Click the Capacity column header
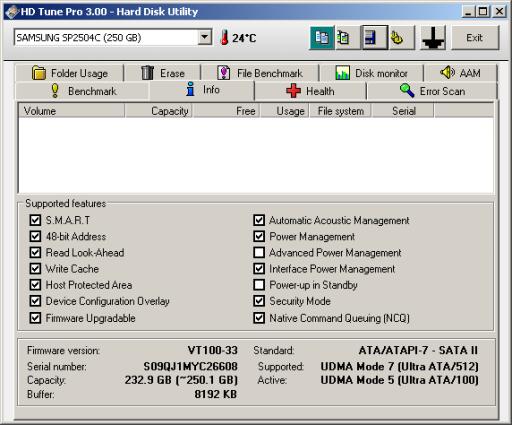 point(159,111)
